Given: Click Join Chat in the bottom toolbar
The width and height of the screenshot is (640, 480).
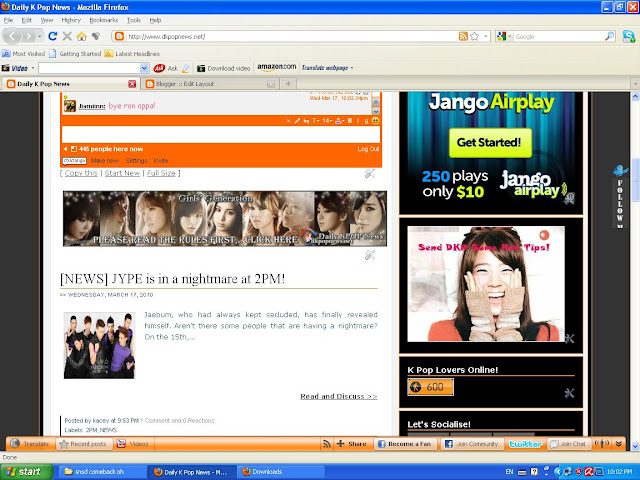Looking at the screenshot, I should (568, 444).
